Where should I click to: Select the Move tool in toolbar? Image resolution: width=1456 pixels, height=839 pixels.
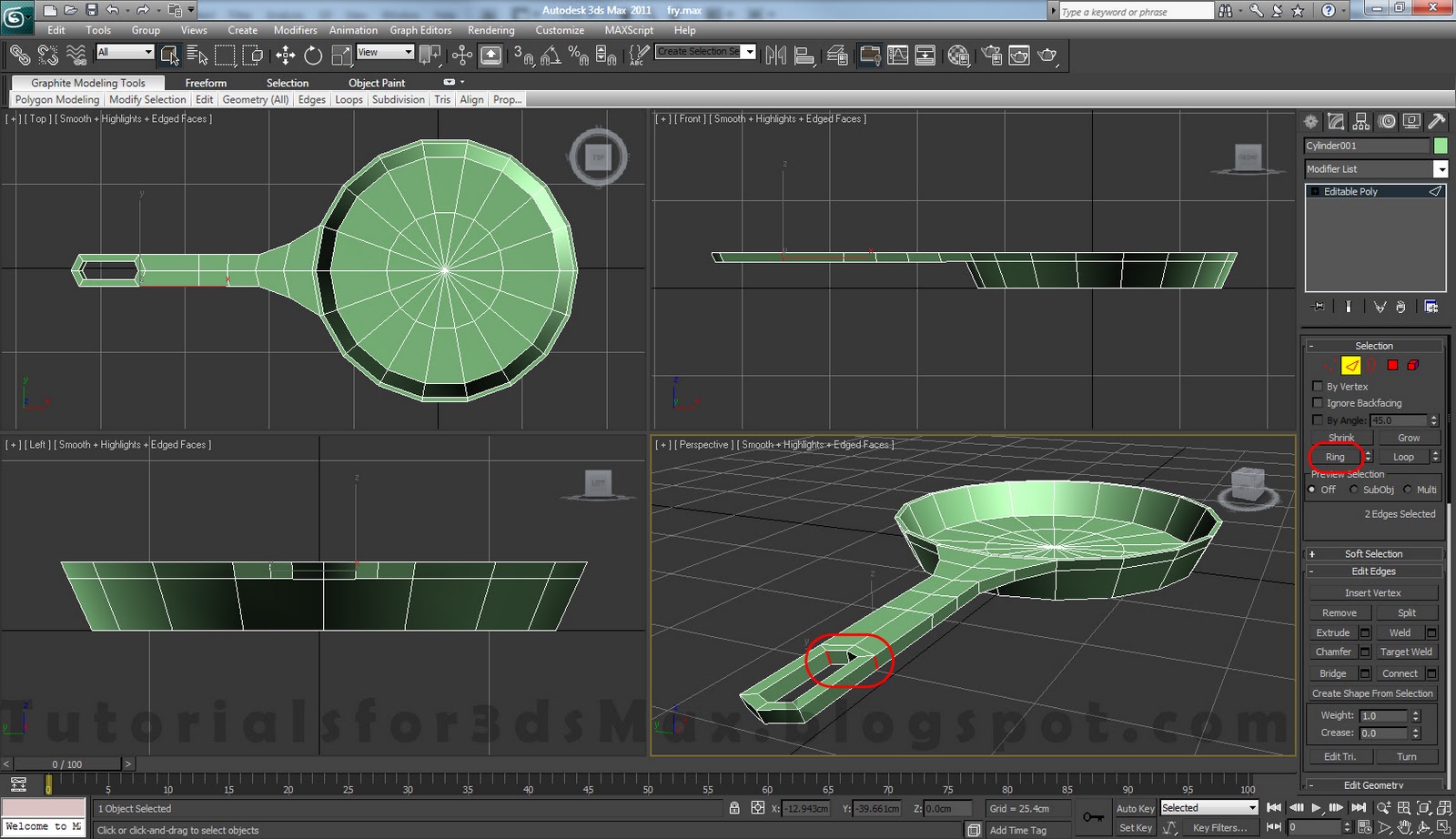click(285, 56)
